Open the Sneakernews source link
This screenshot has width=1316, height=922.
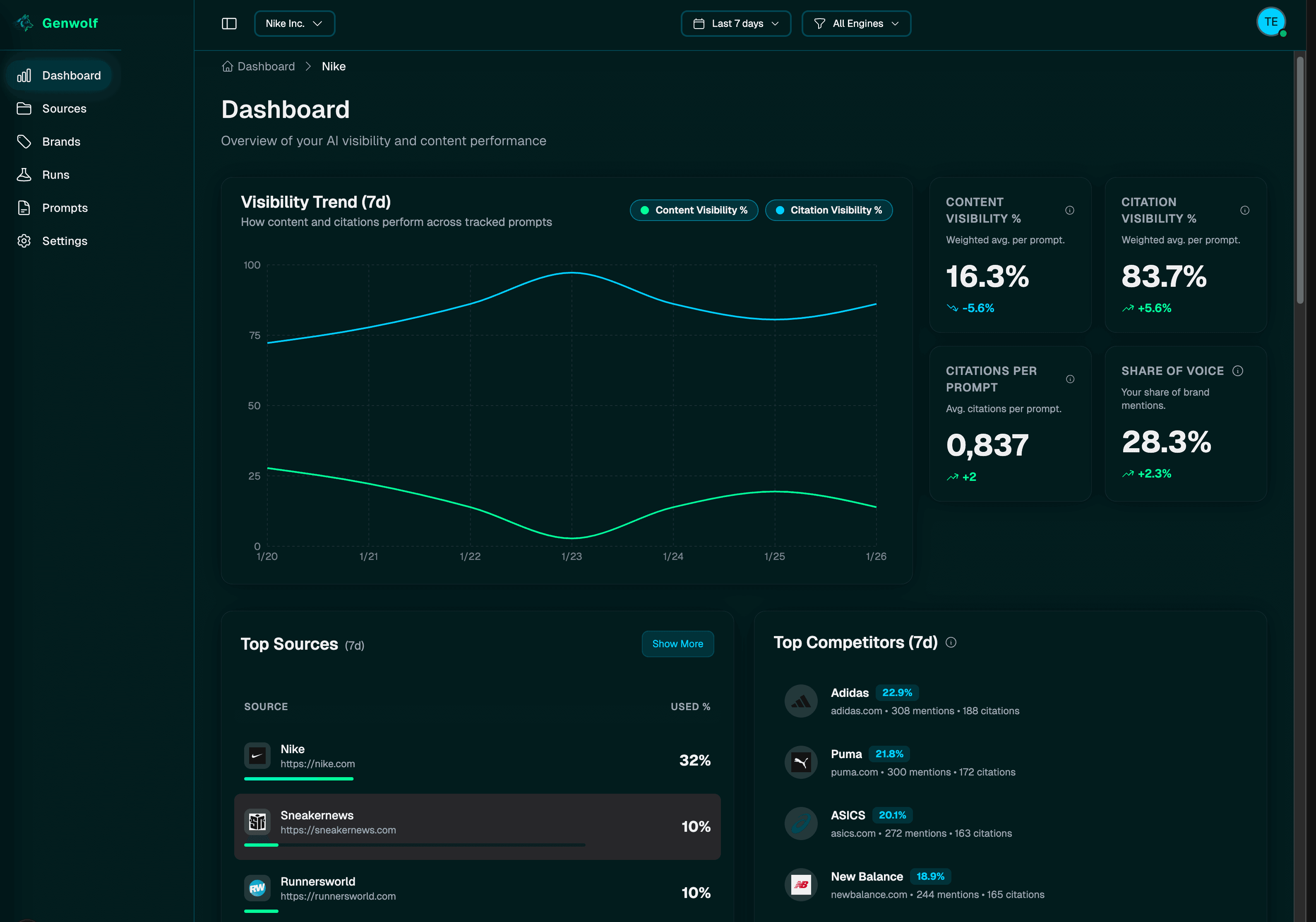[338, 830]
